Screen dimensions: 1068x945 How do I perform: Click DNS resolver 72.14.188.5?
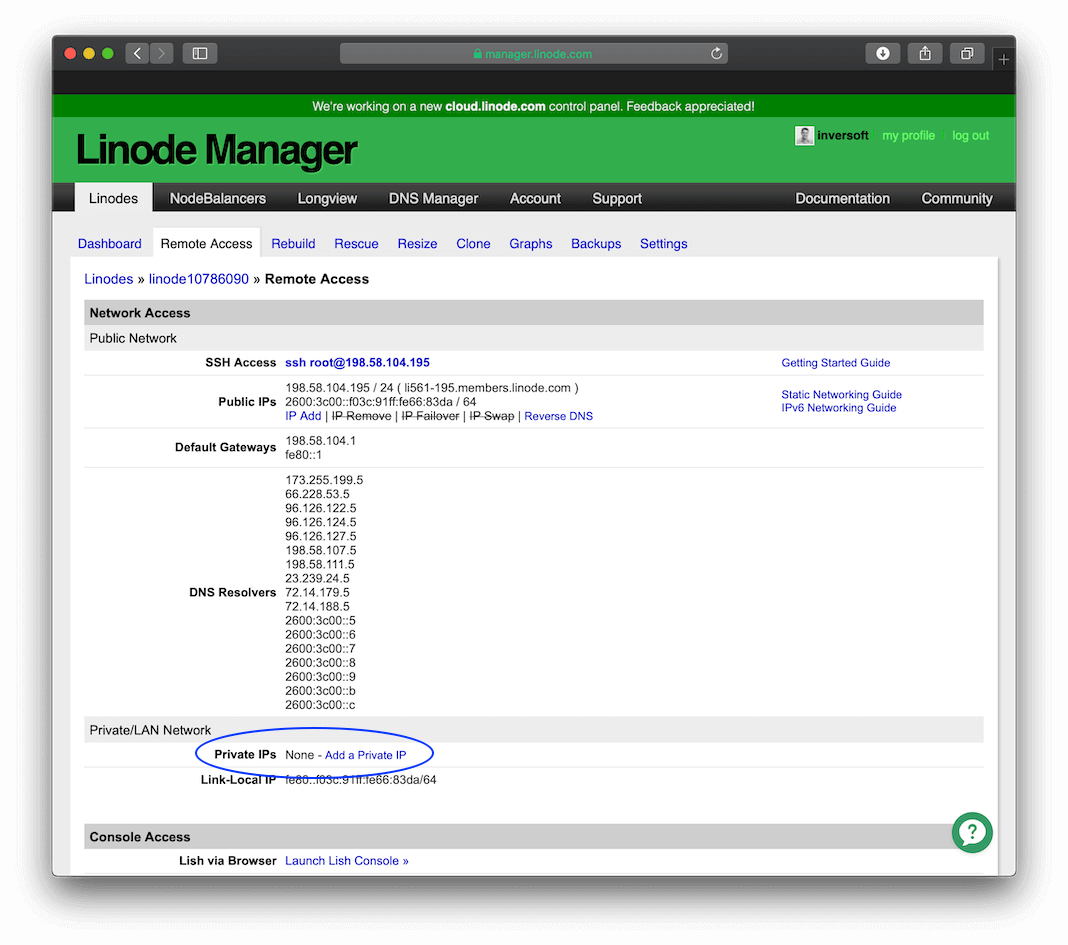click(x=317, y=606)
